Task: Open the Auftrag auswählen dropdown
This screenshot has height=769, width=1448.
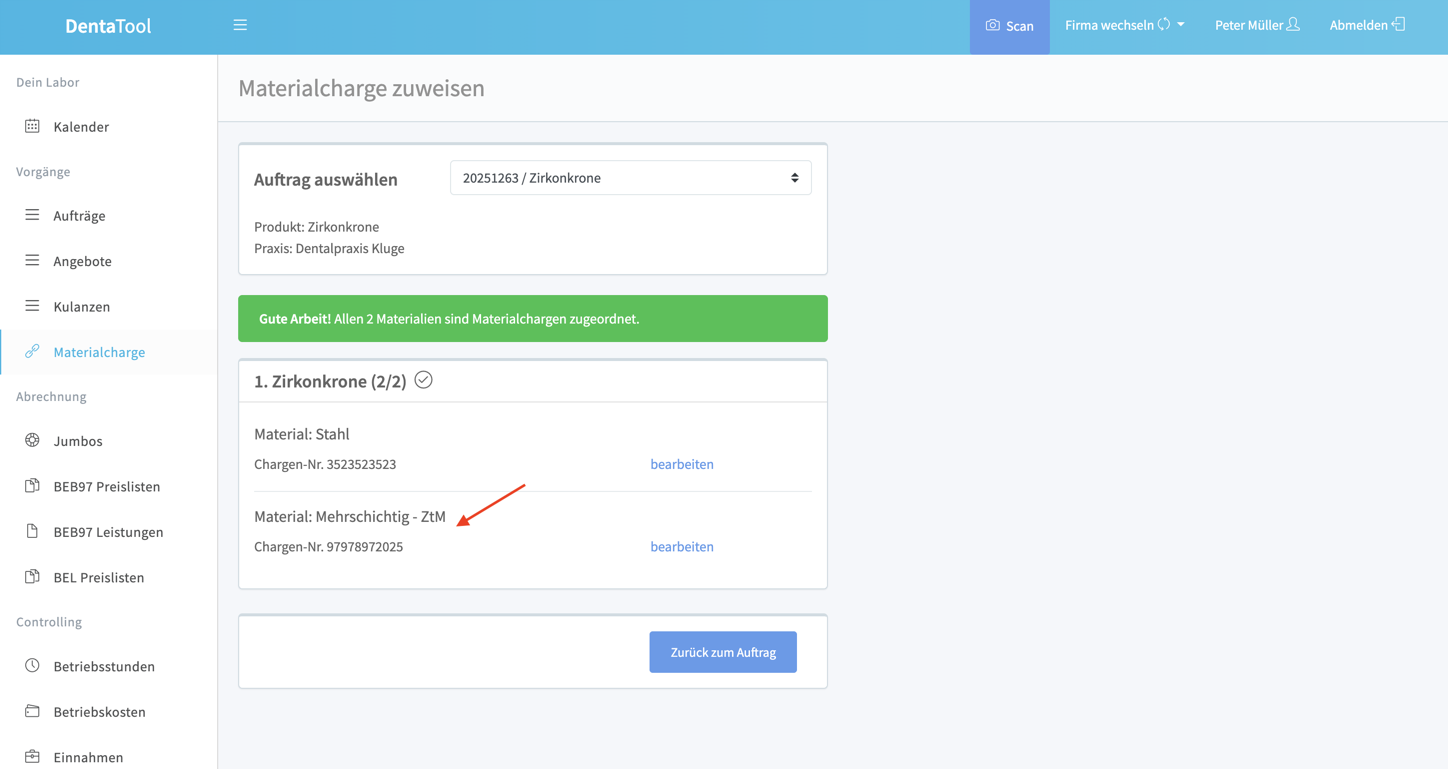Action: [x=630, y=178]
